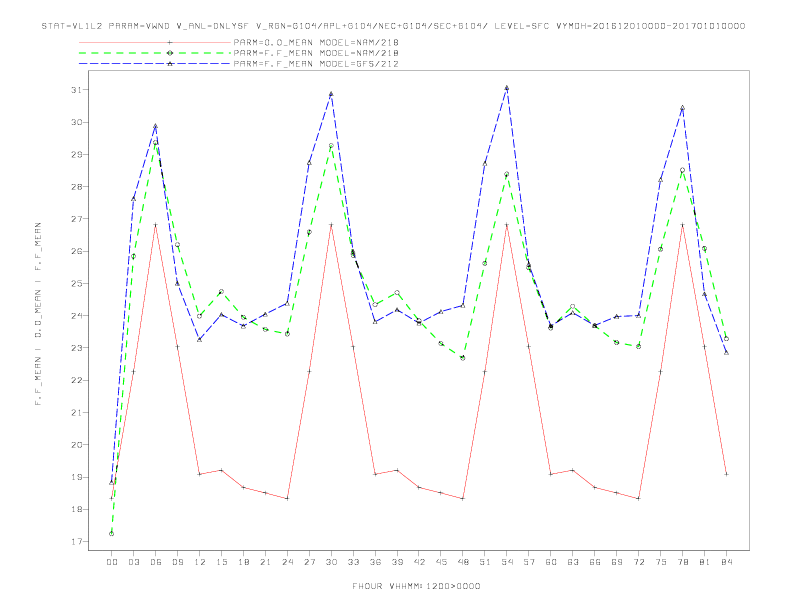Click red solid line sample in legend
The width and height of the screenshot is (792, 612).
pyautogui.click(x=155, y=42)
